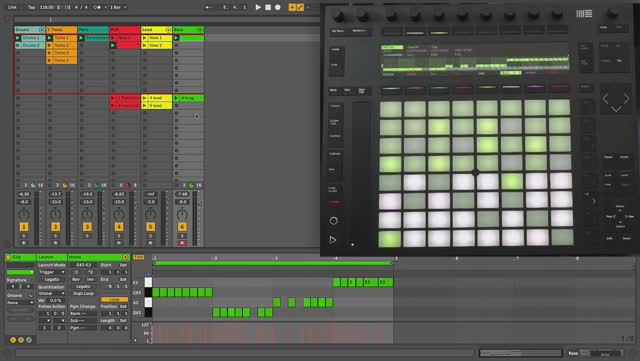Start playback with the transport Play button

tap(258, 7)
